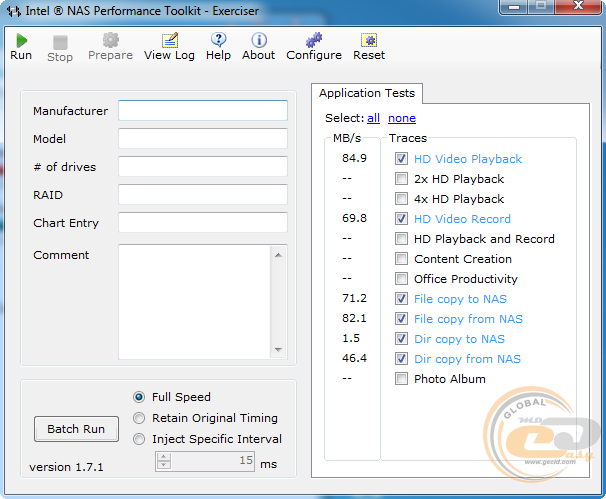Focus the # of drives field
The width and height of the screenshot is (606, 499).
203,166
